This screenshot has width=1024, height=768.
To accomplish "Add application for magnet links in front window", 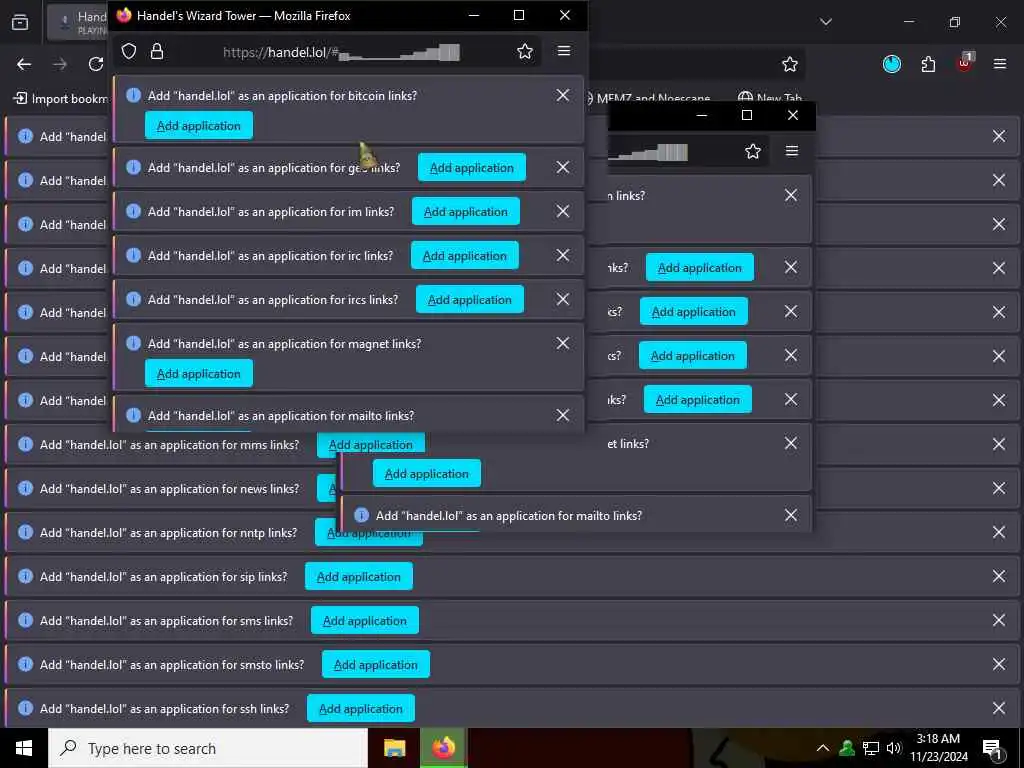I will pos(199,374).
